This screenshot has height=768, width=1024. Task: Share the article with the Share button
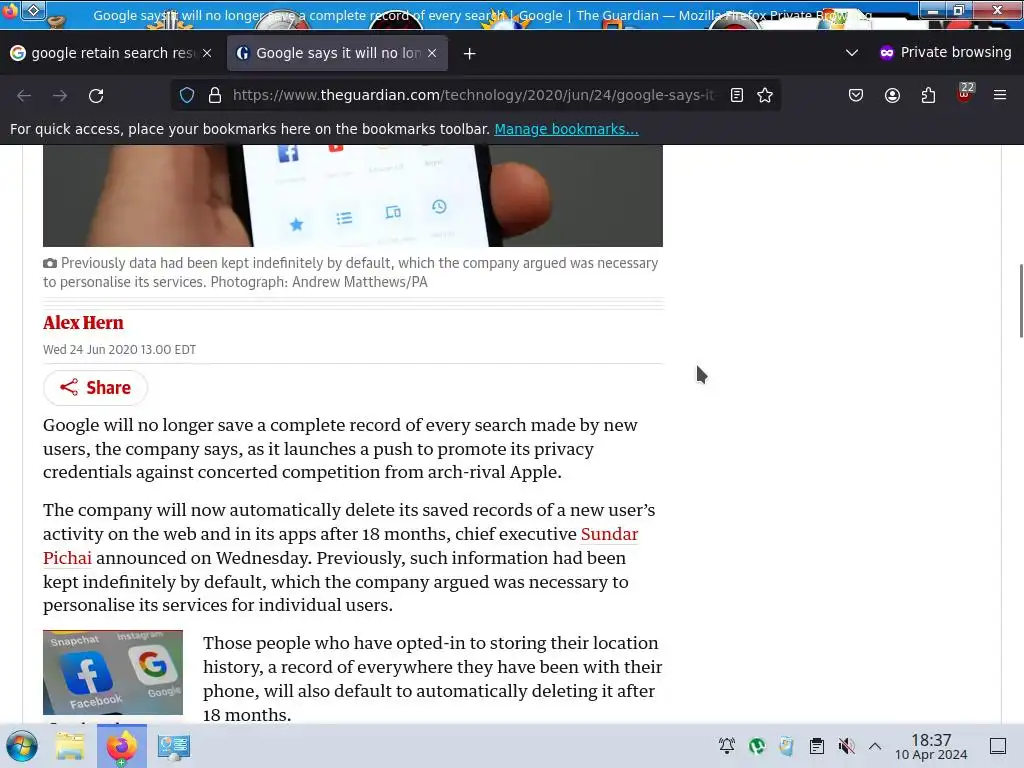click(x=95, y=388)
